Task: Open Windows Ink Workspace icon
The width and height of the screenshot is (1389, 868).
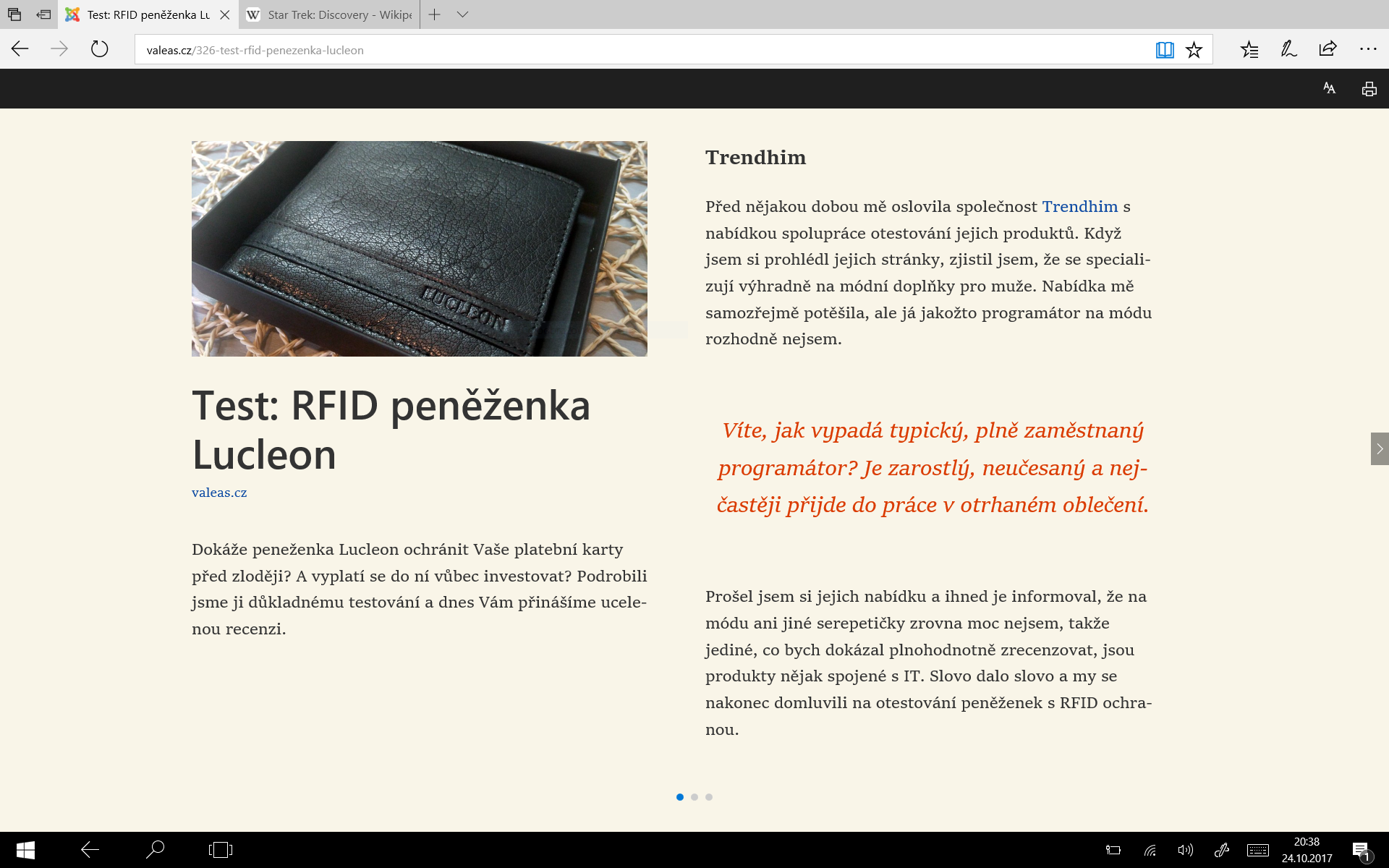Action: pos(1222,851)
